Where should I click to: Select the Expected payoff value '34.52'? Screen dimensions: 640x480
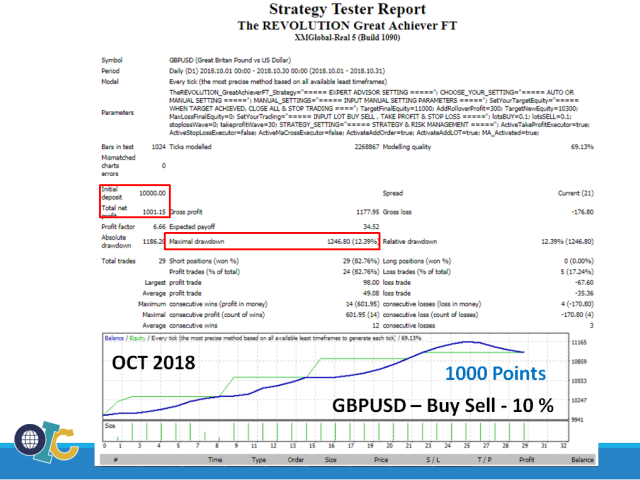click(x=371, y=227)
